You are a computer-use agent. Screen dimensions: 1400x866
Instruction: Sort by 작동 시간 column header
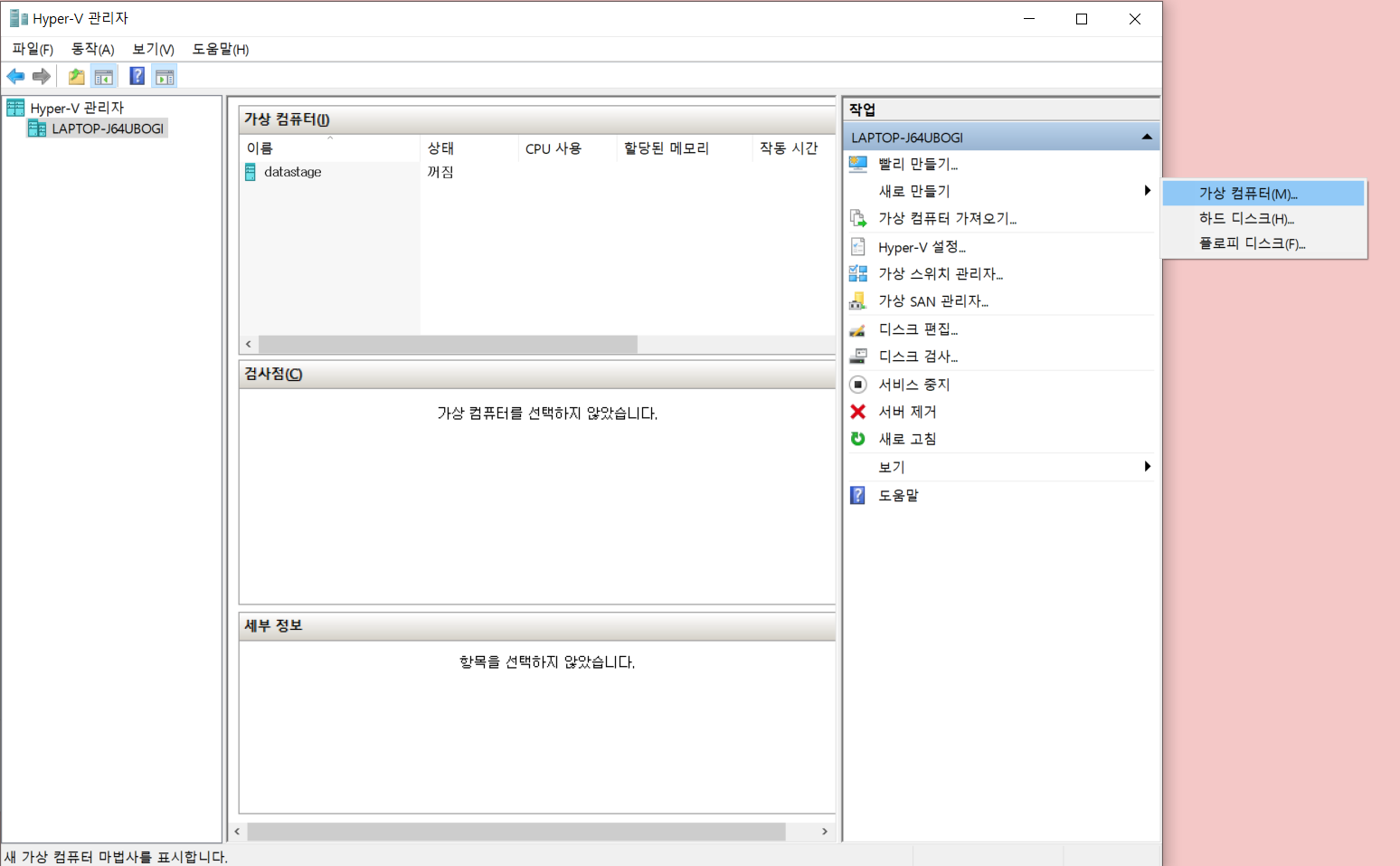tap(793, 148)
